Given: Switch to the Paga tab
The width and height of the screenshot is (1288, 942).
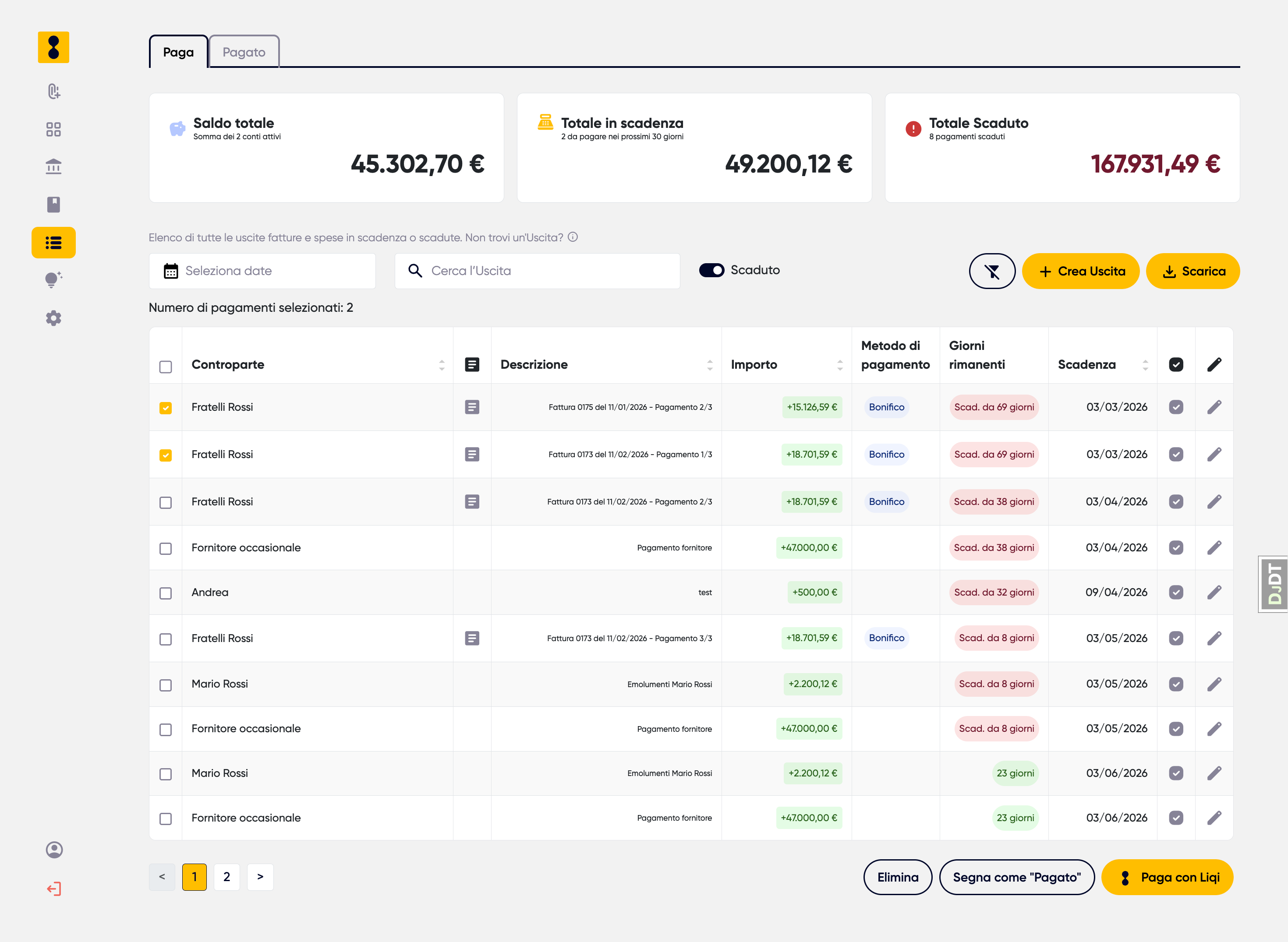Looking at the screenshot, I should [x=179, y=52].
